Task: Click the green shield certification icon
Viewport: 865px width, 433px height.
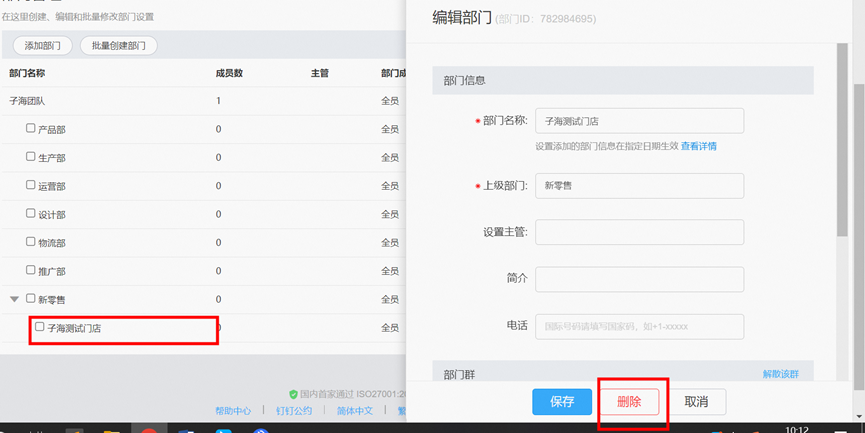Action: point(293,395)
